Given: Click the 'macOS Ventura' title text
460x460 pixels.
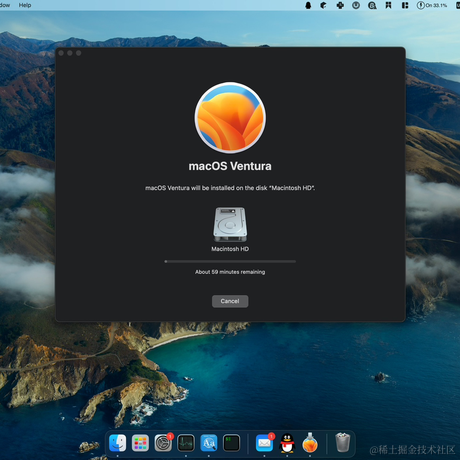Looking at the screenshot, I should click(230, 166).
